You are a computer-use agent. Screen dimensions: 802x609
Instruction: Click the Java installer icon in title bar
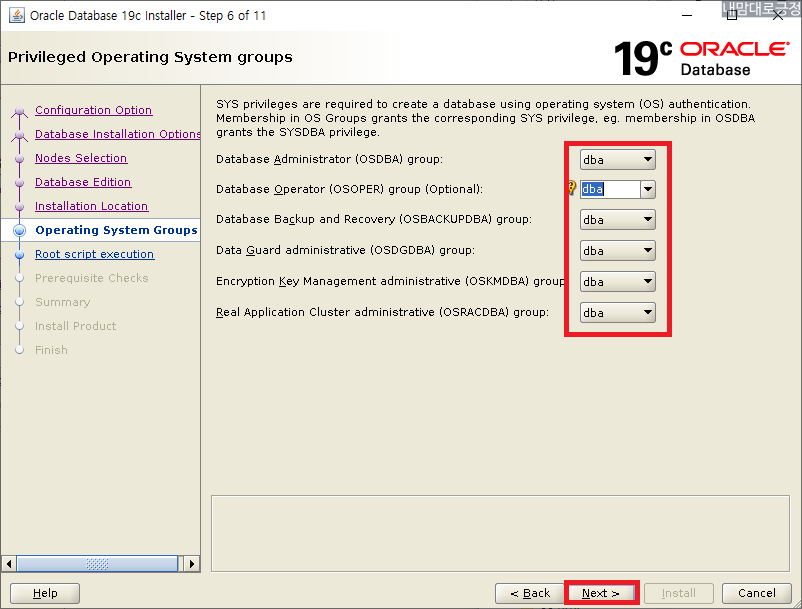(17, 15)
